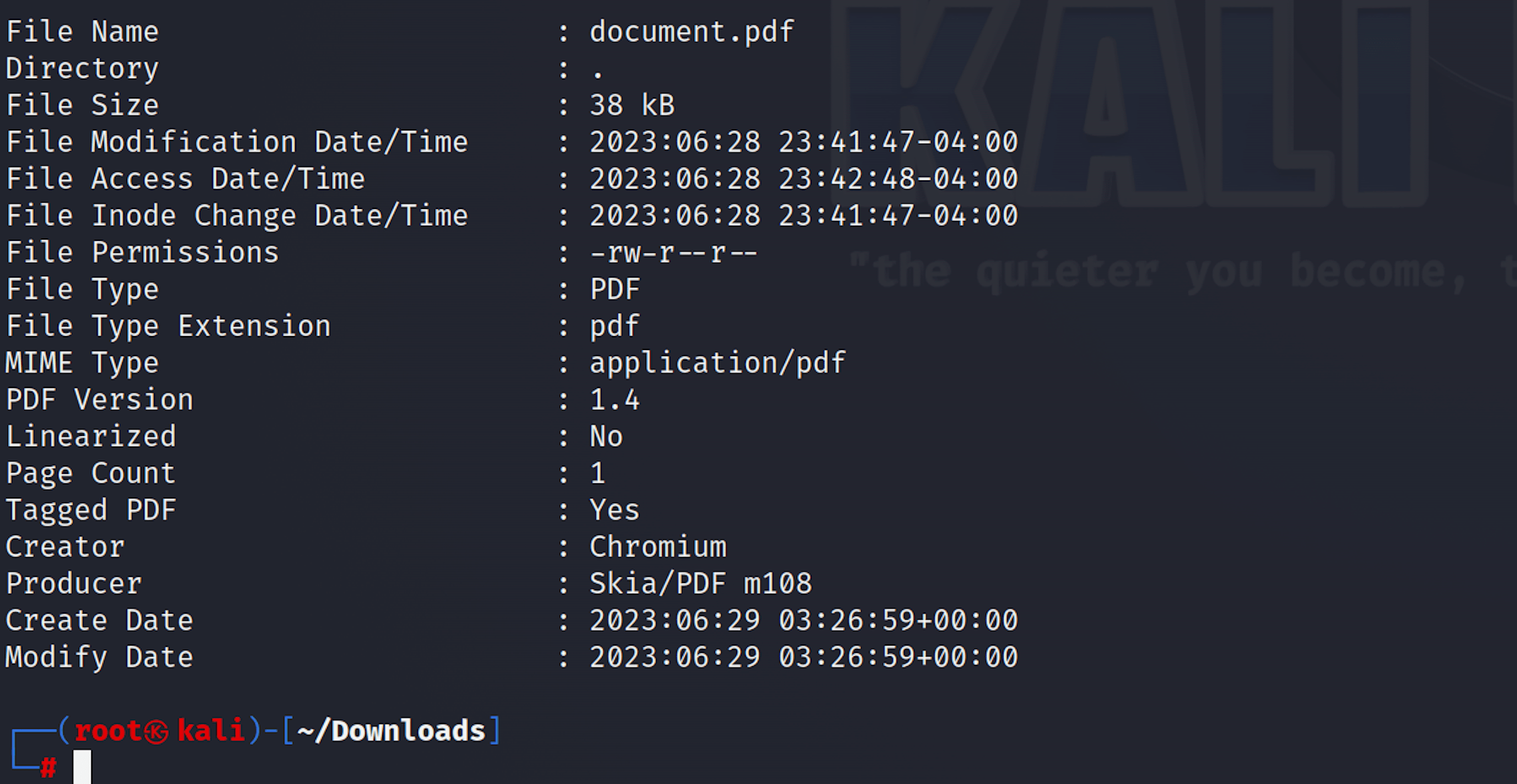Click the Creator value Chromium
The image size is (1517, 784).
[657, 547]
